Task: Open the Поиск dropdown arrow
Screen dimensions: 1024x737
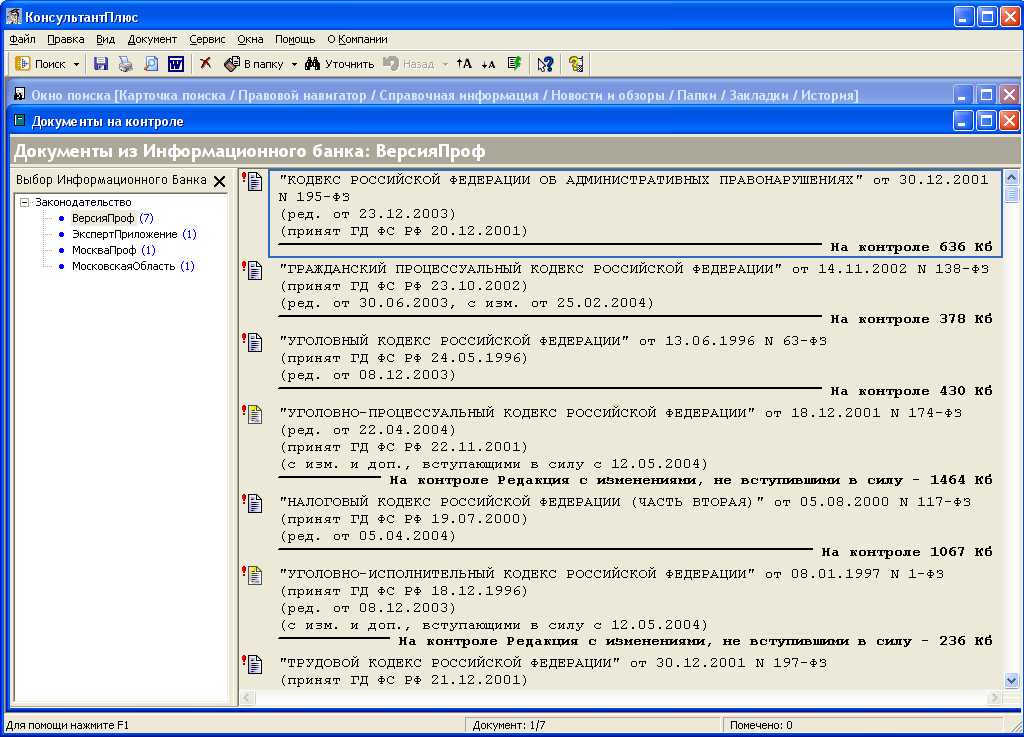Action: tap(76, 64)
